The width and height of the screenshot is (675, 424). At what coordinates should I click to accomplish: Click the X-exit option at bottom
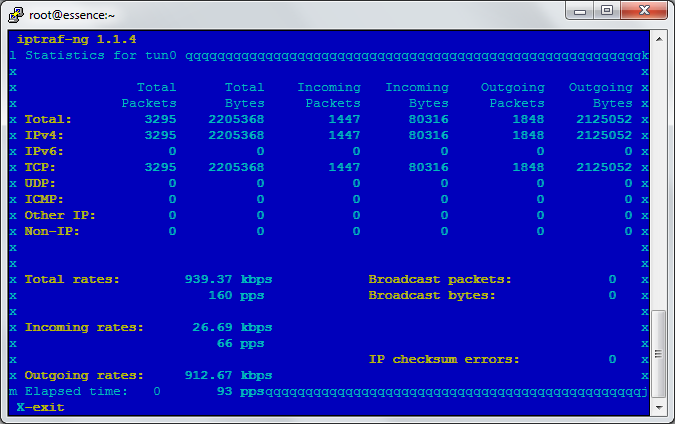click(40, 407)
